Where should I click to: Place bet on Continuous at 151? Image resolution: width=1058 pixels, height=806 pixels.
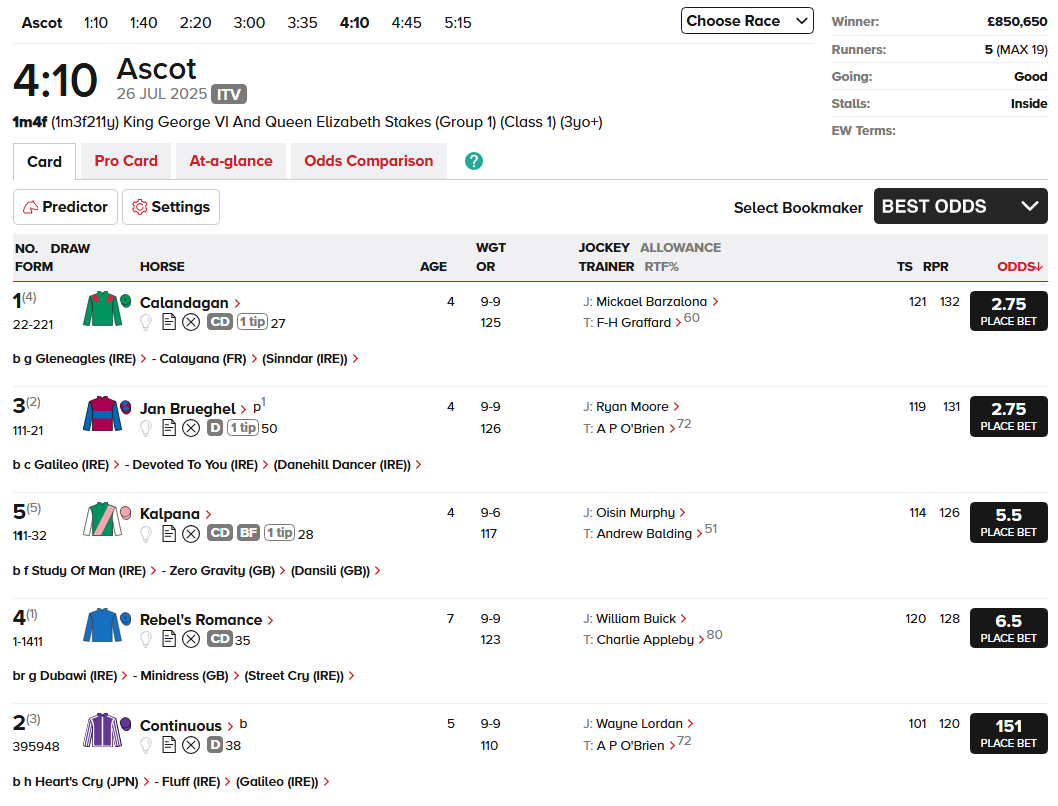point(1009,733)
